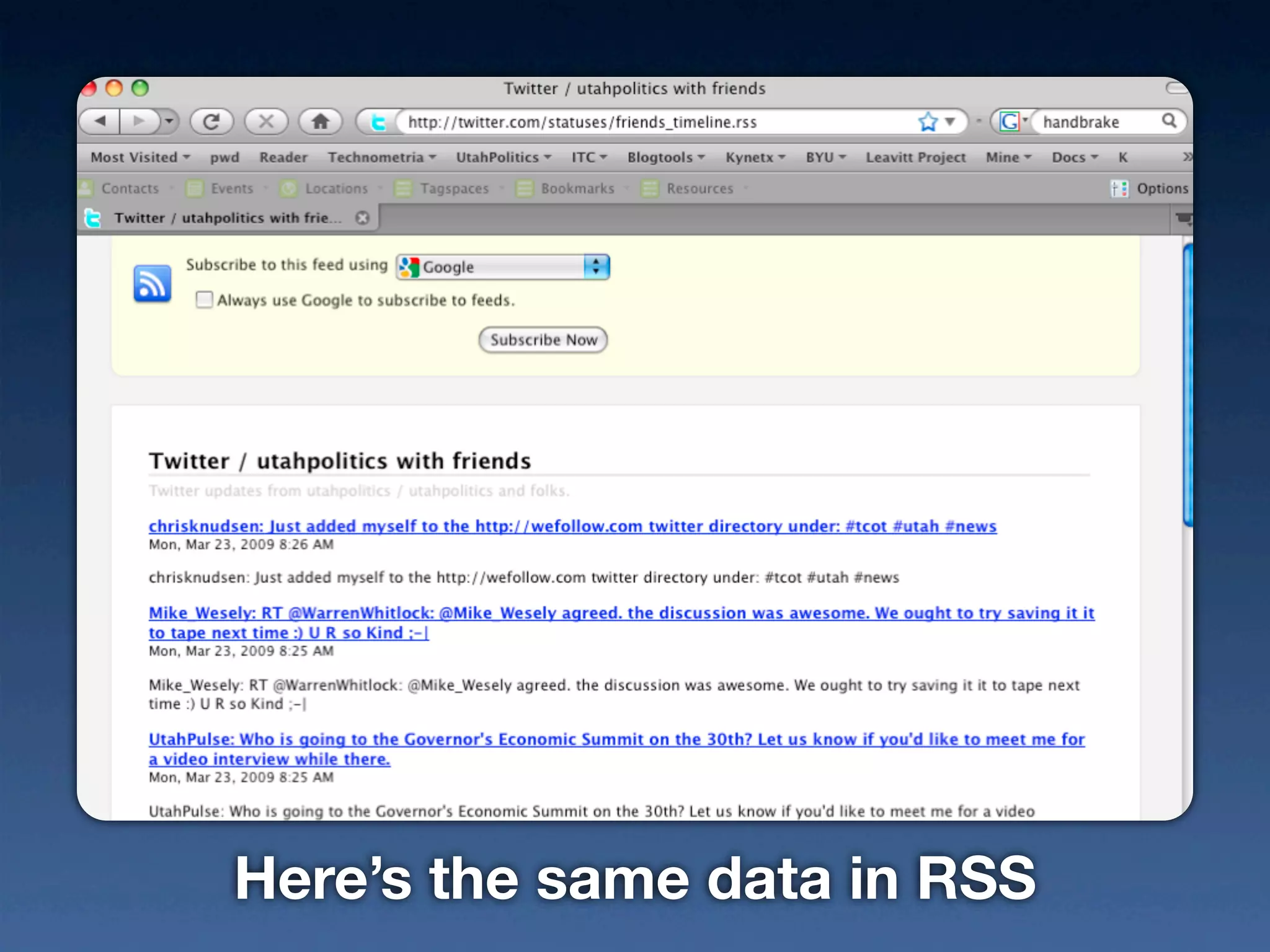The width and height of the screenshot is (1270, 952).
Task: Click the orange minimize window button
Action: click(114, 88)
